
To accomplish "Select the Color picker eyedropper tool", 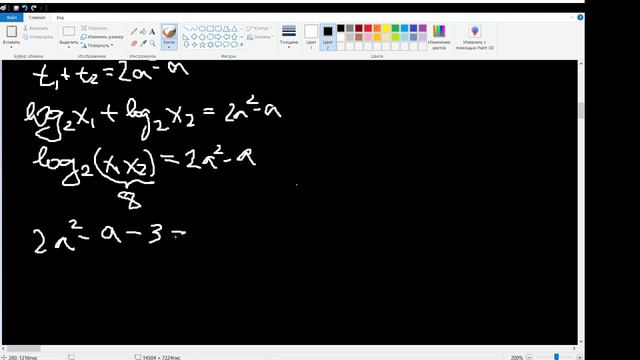I will tap(143, 43).
